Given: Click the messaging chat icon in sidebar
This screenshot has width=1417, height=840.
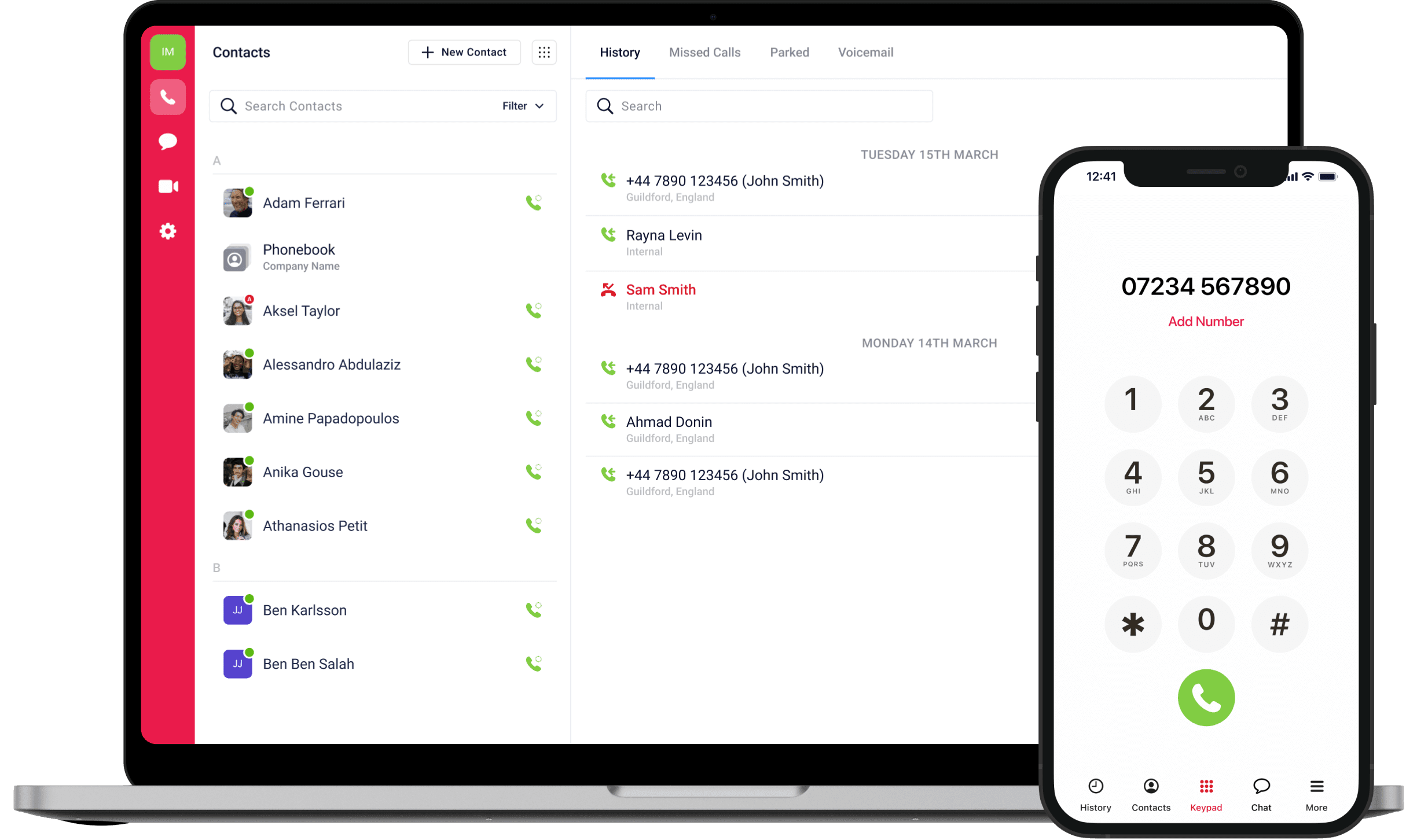Looking at the screenshot, I should pos(167,141).
